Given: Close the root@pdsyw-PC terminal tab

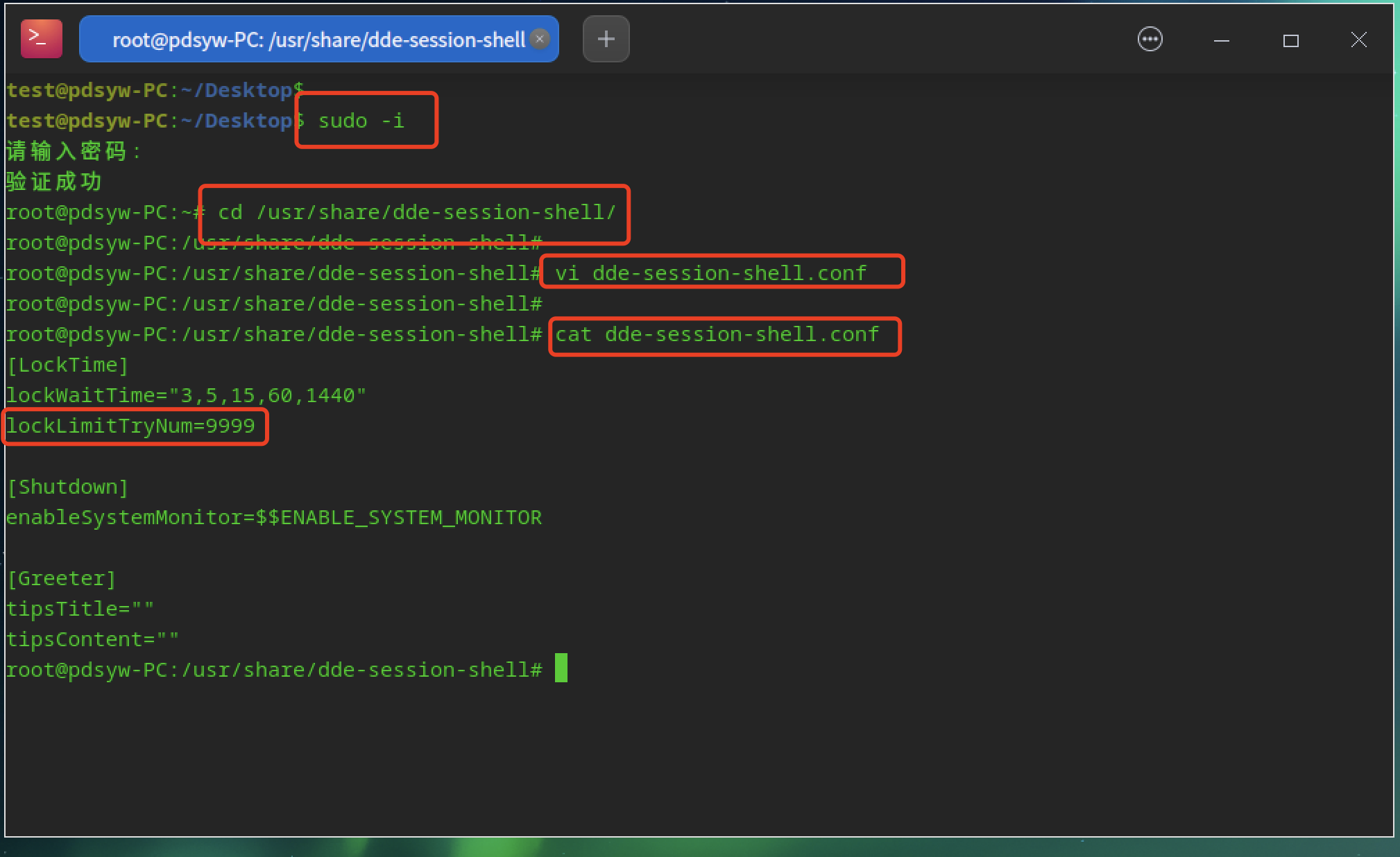Looking at the screenshot, I should [539, 39].
